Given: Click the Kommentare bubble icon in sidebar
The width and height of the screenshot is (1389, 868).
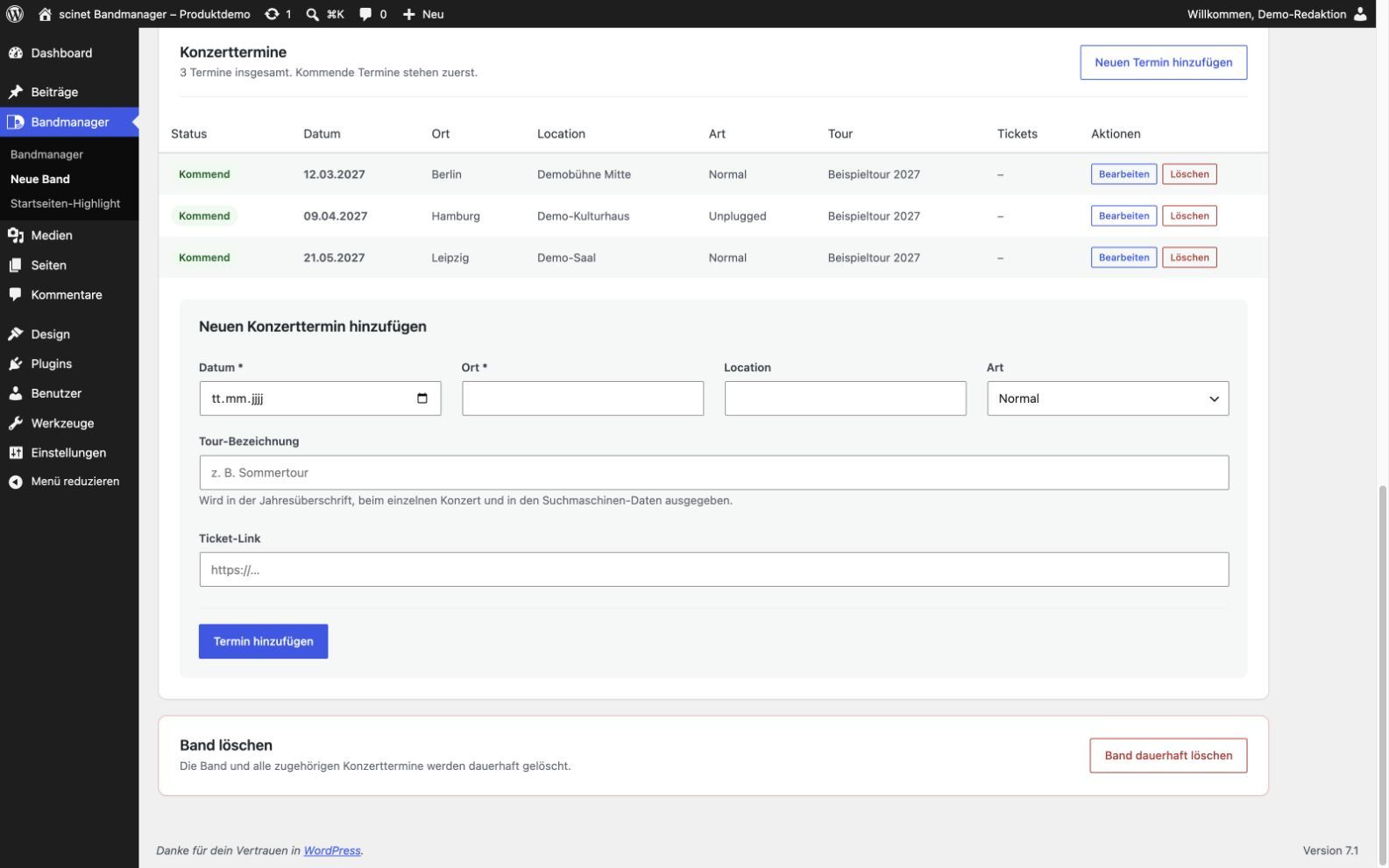Looking at the screenshot, I should tap(16, 295).
